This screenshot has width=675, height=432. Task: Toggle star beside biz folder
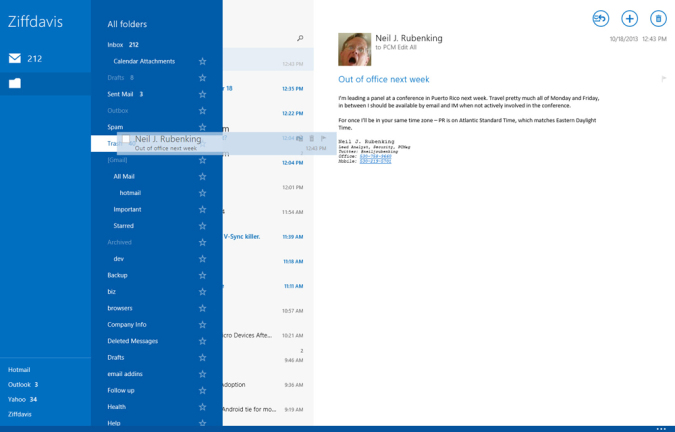click(202, 292)
